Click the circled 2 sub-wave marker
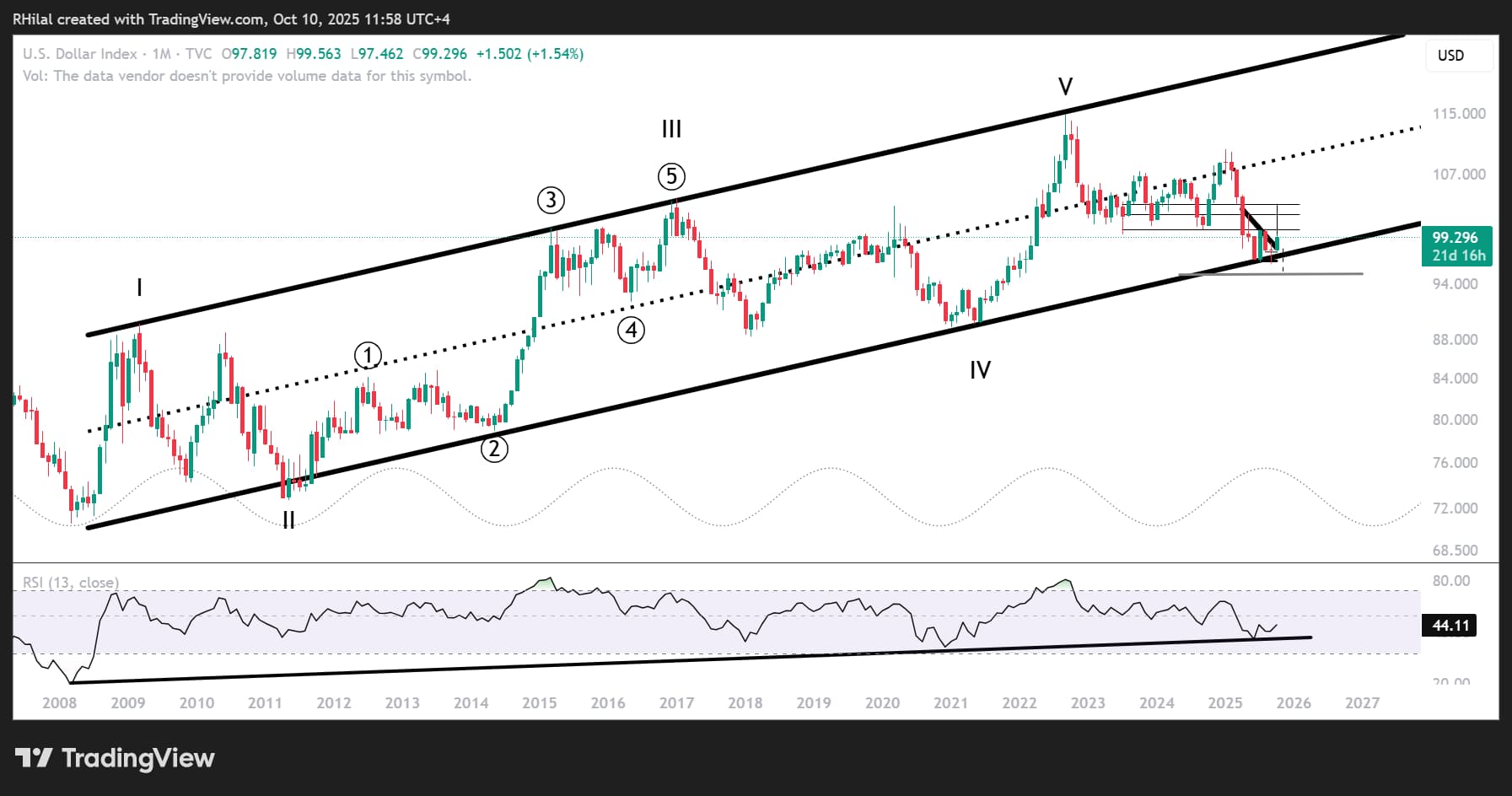This screenshot has width=1512, height=796. [494, 449]
